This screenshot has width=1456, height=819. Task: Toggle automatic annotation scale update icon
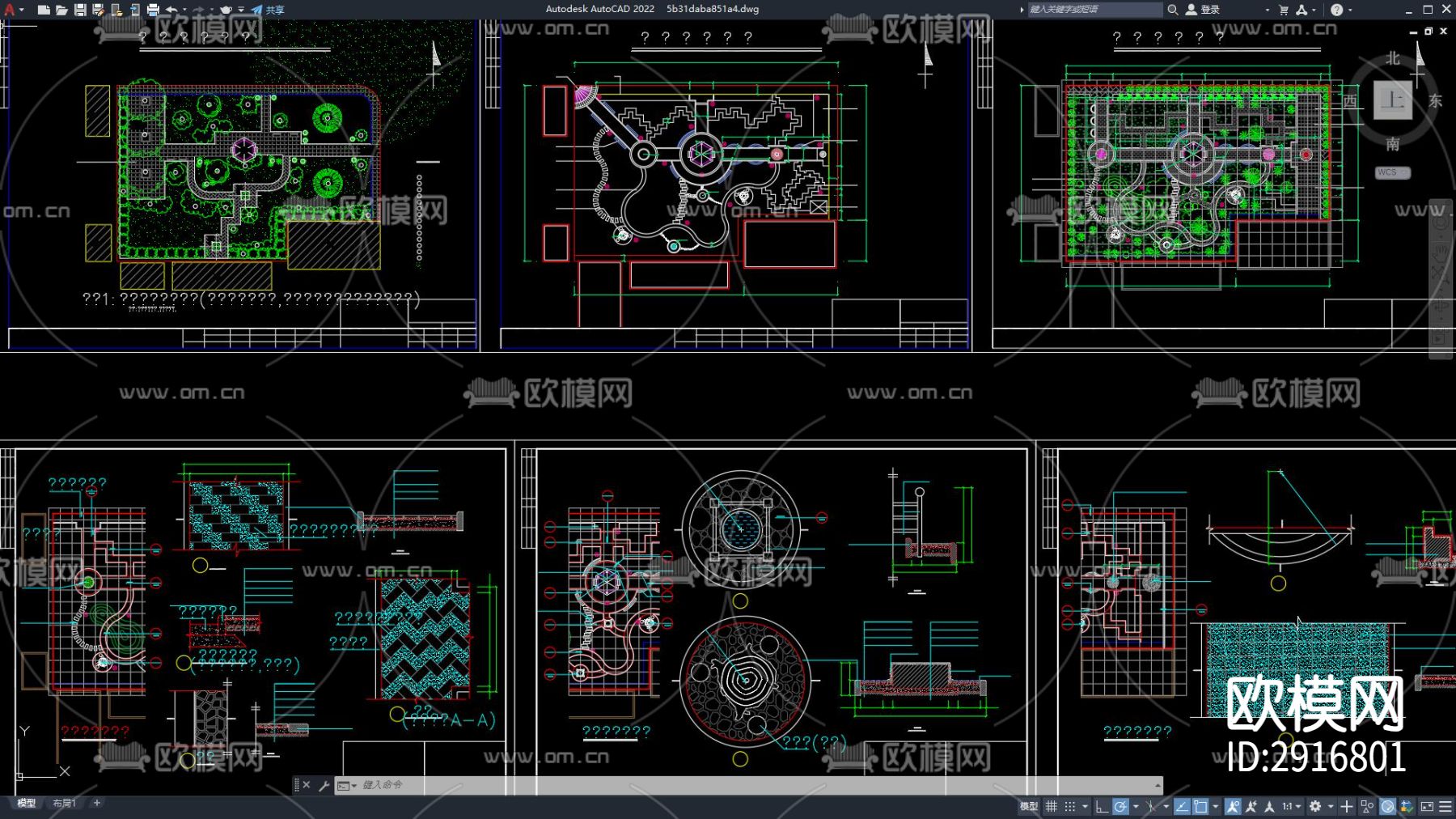[1251, 806]
